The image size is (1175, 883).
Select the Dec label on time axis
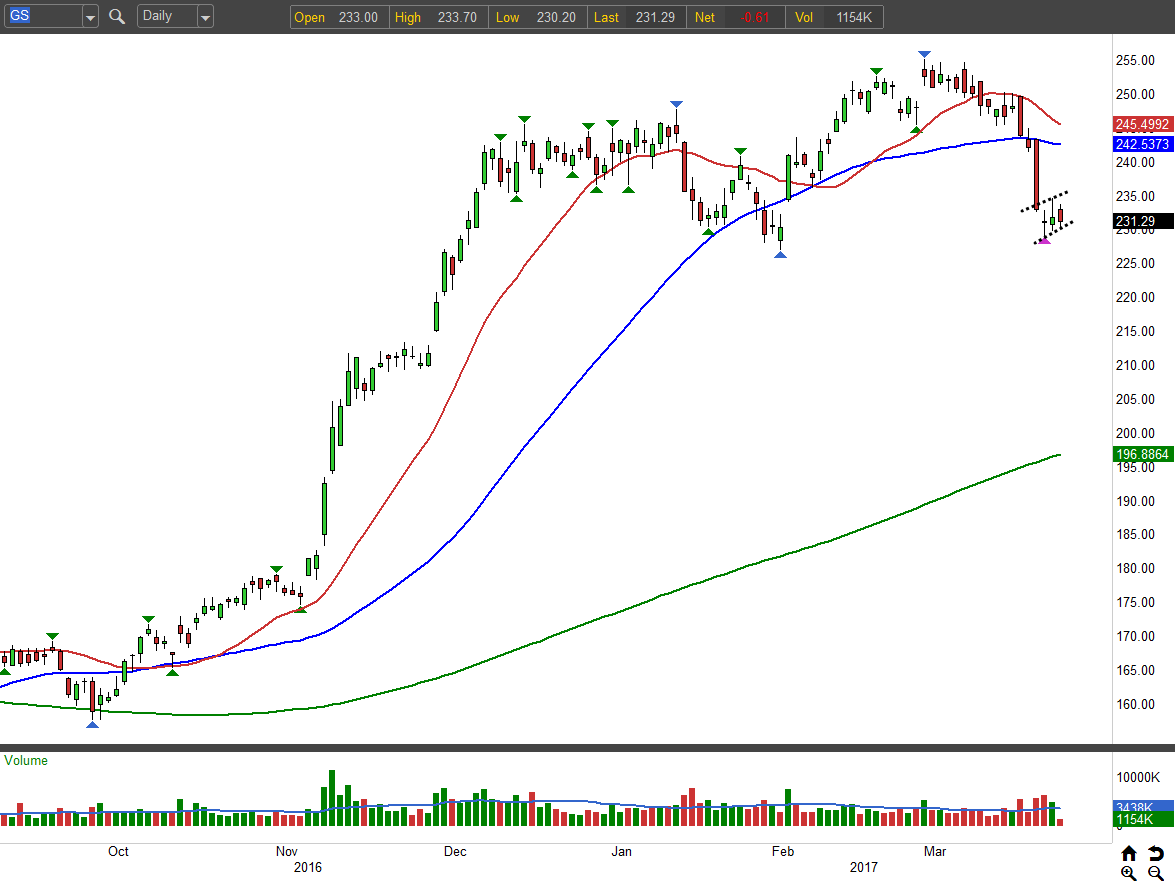(x=455, y=852)
